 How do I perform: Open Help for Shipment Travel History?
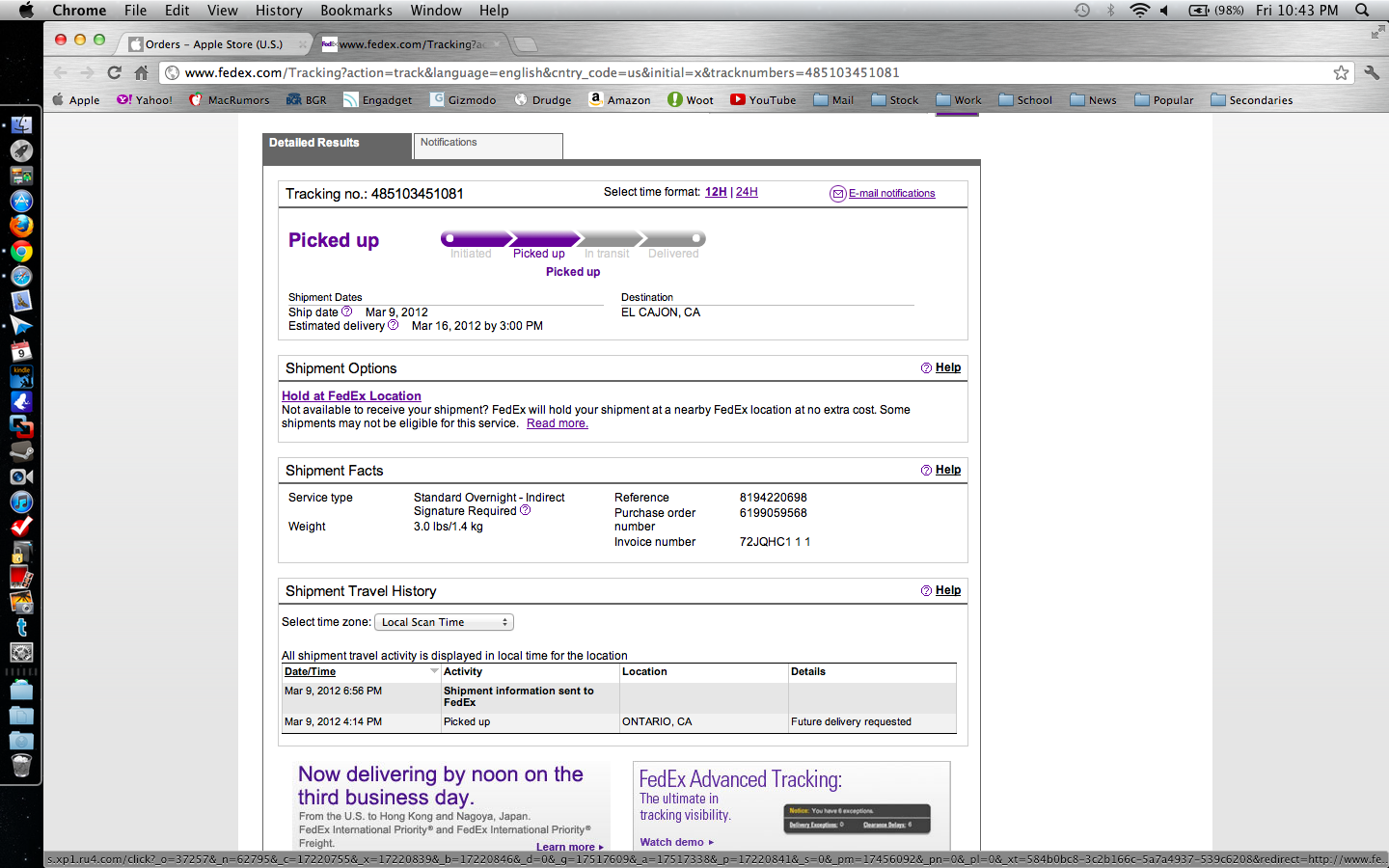(948, 590)
